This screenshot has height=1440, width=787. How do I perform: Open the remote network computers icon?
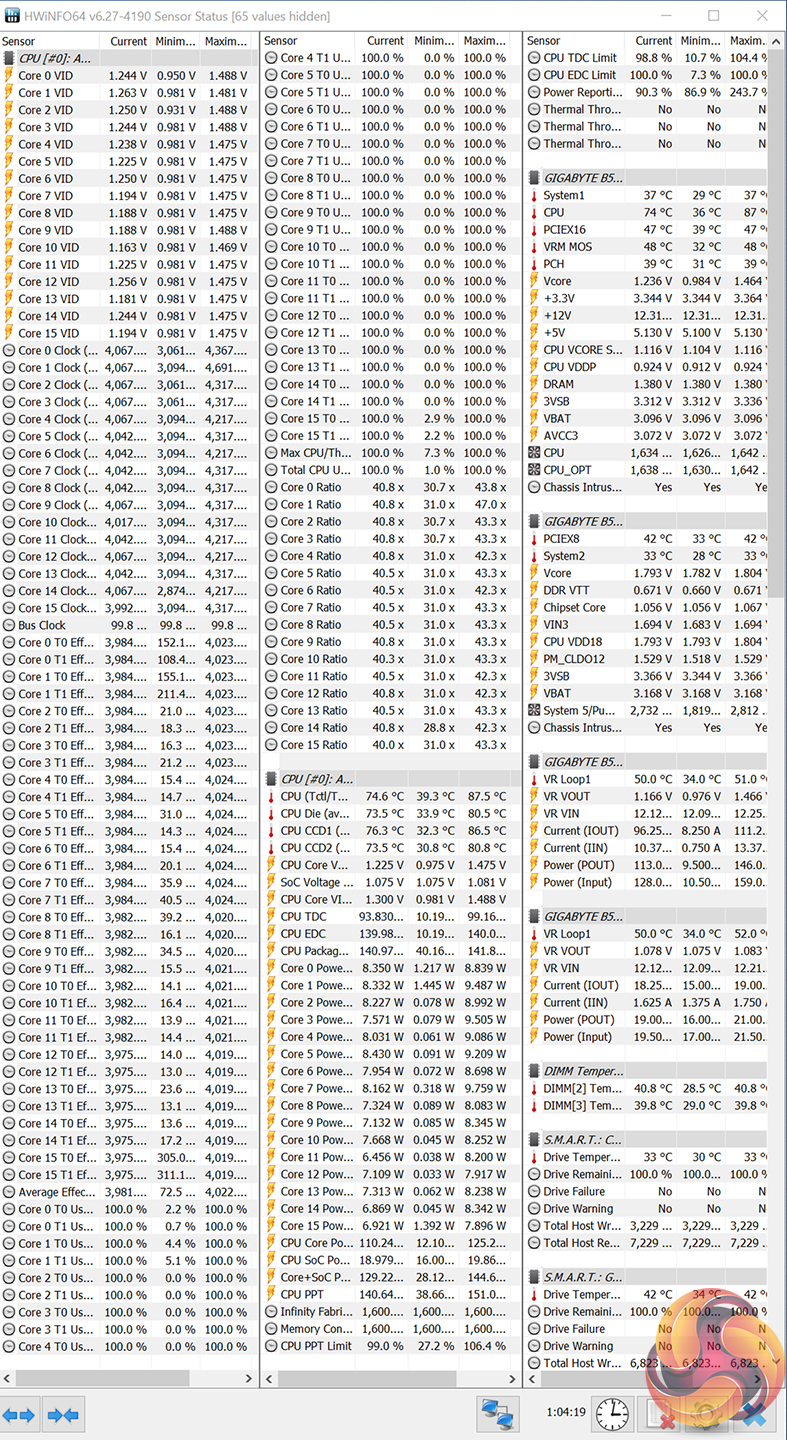coord(497,1415)
